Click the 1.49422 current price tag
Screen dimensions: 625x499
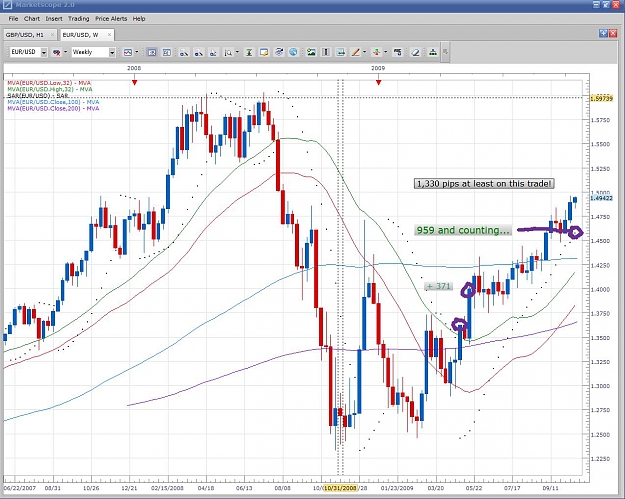[601, 198]
